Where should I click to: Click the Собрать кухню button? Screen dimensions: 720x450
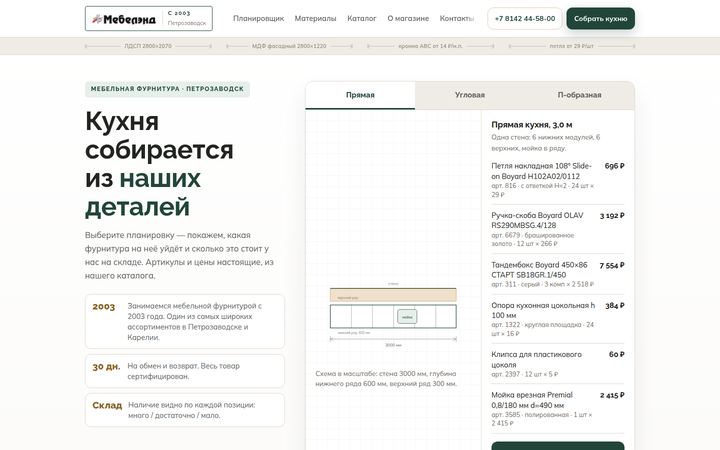click(x=600, y=18)
